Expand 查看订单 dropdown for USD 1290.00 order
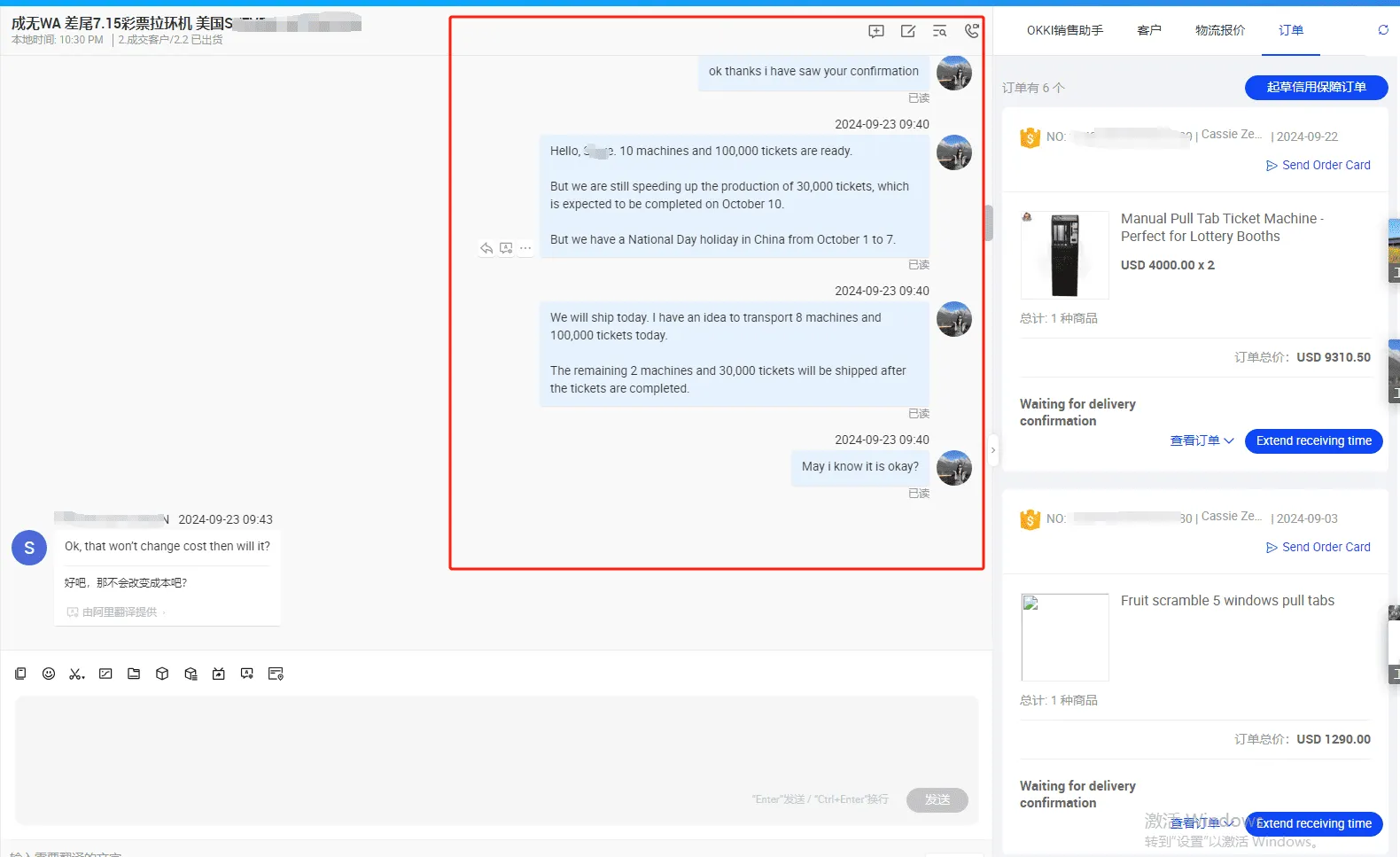 [x=1202, y=823]
